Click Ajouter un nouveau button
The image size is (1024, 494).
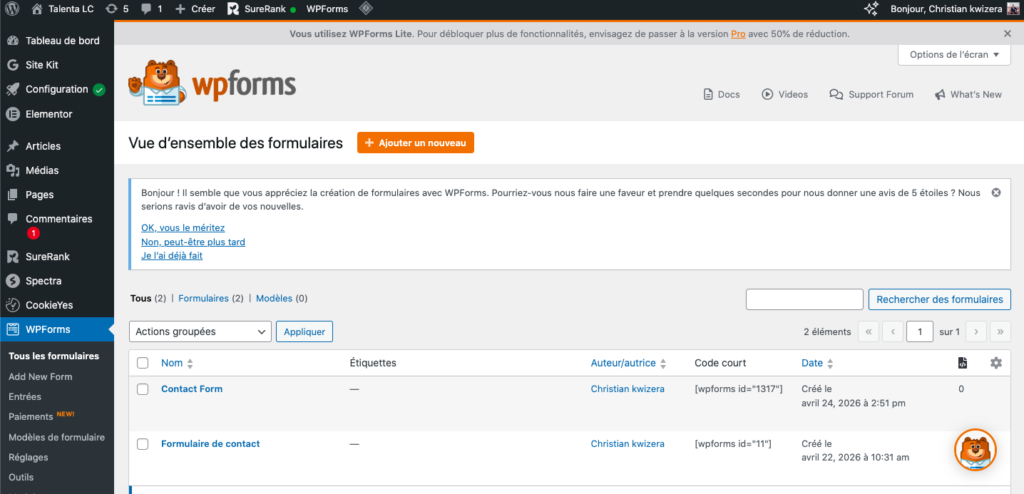pyautogui.click(x=415, y=142)
